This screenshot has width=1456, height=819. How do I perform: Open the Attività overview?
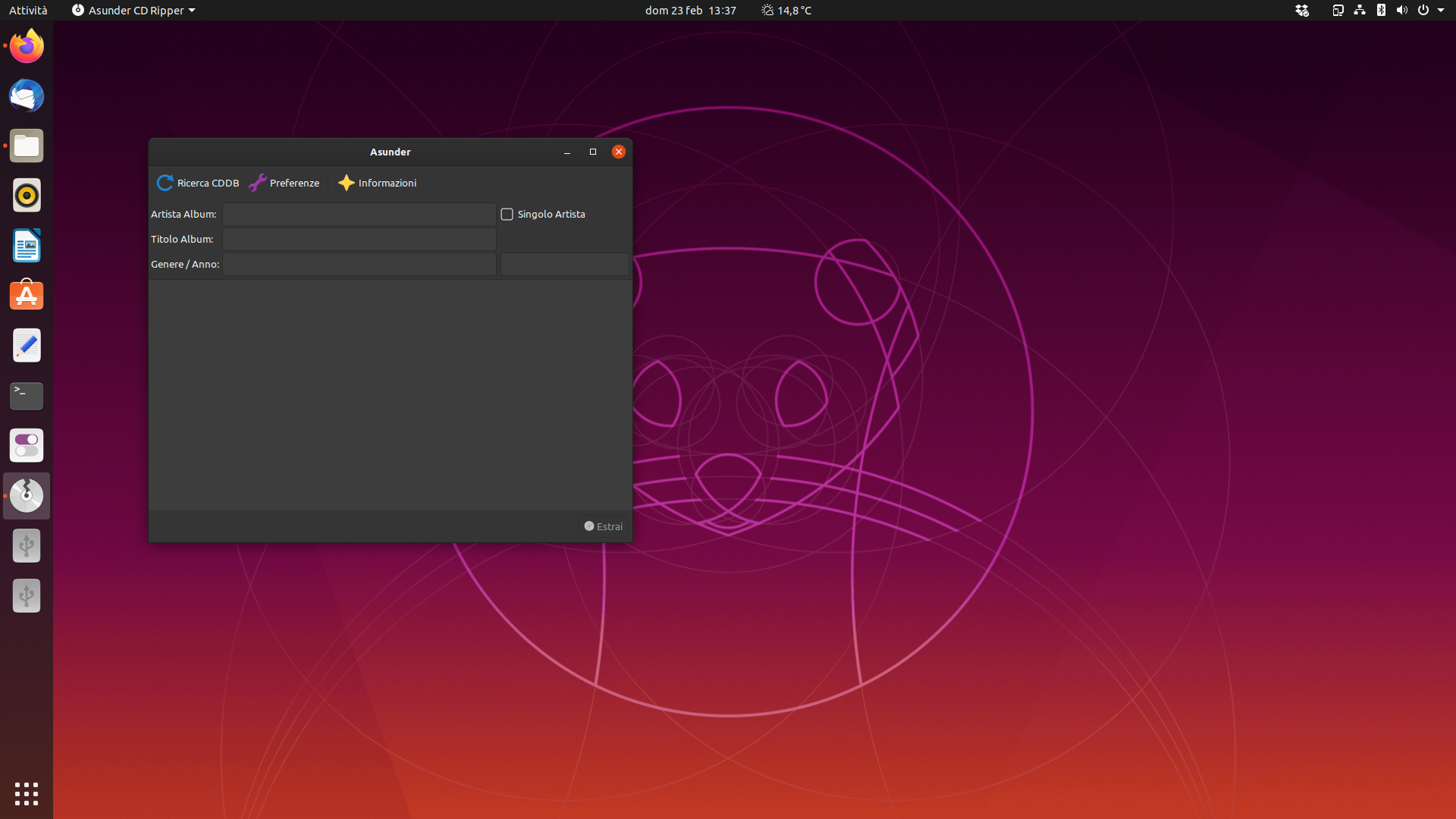tap(28, 11)
